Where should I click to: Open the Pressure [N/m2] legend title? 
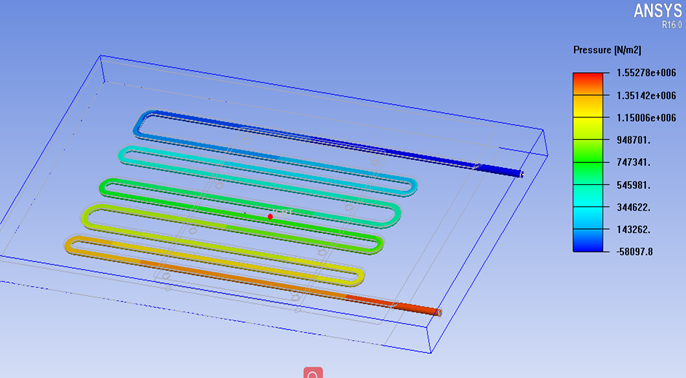607,50
